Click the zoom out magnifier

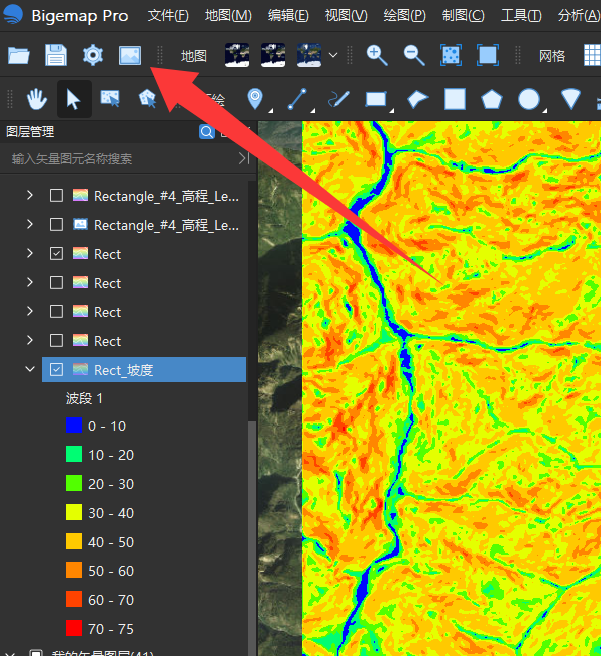click(x=414, y=55)
